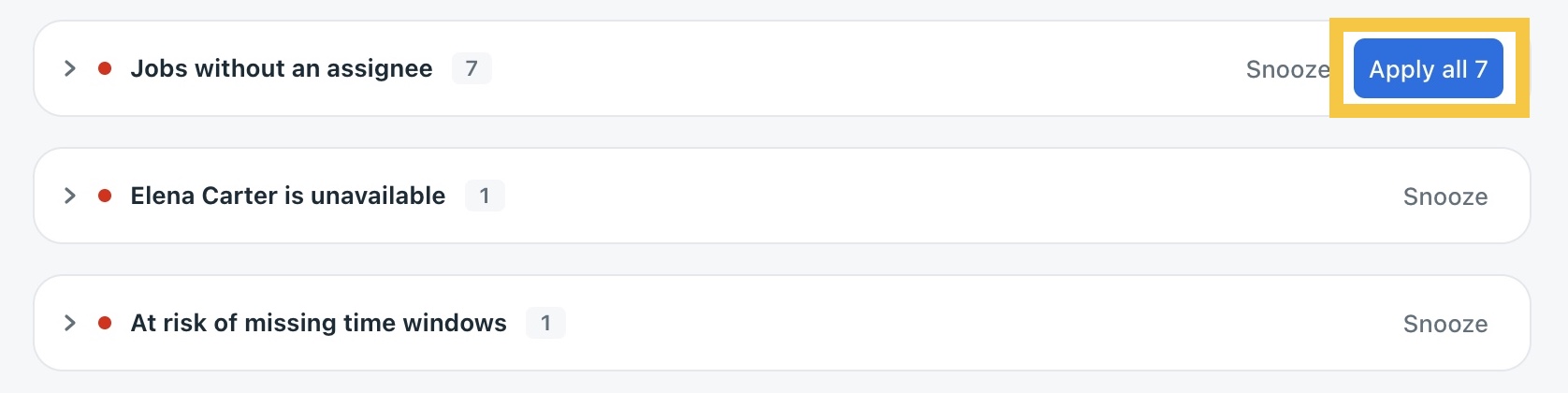The image size is (1568, 393).
Task: Expand the At risk of missing time windows row
Action: (69, 323)
